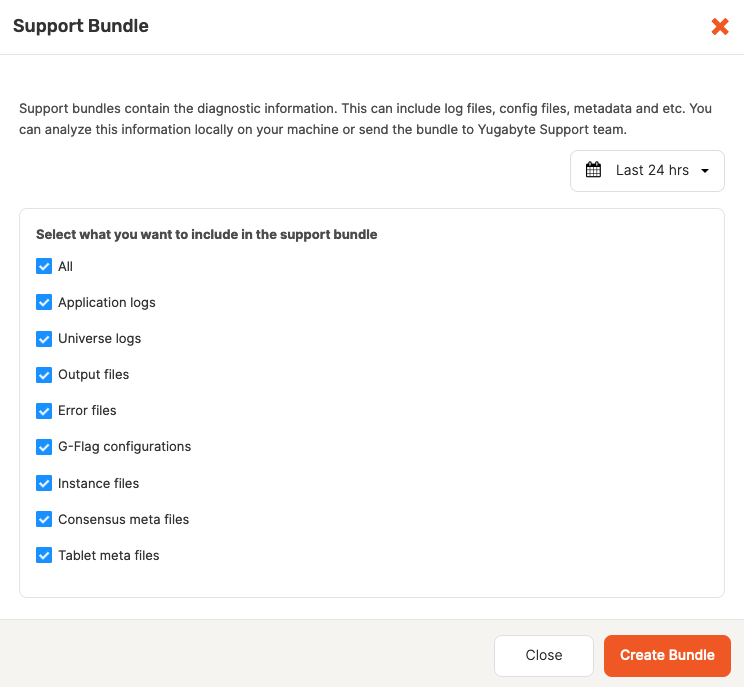The height and width of the screenshot is (687, 744).
Task: Toggle the Error files checkbox
Action: [44, 410]
